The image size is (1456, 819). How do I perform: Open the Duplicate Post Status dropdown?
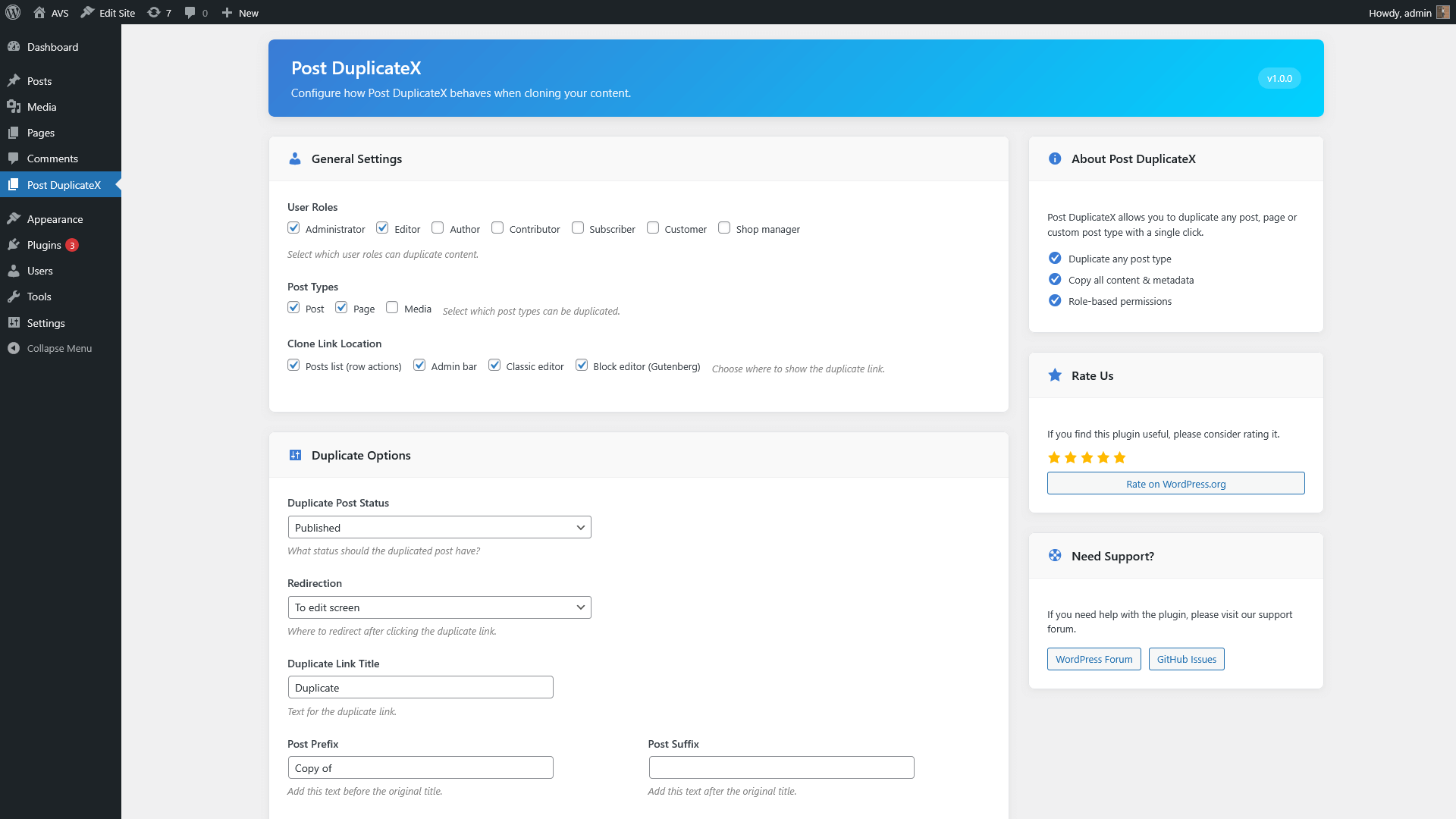(440, 528)
